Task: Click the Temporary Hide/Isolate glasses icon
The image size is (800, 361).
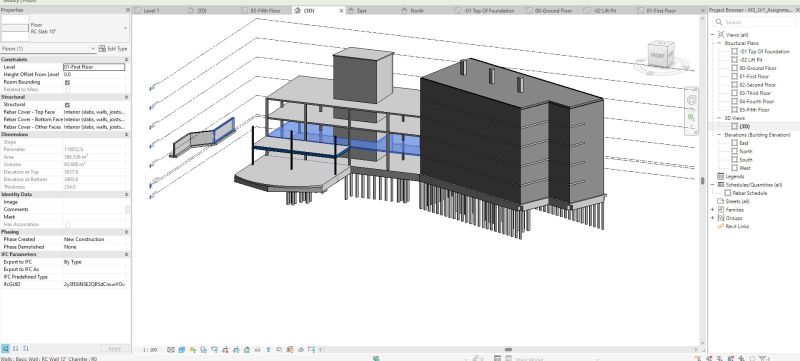Action: [x=257, y=350]
